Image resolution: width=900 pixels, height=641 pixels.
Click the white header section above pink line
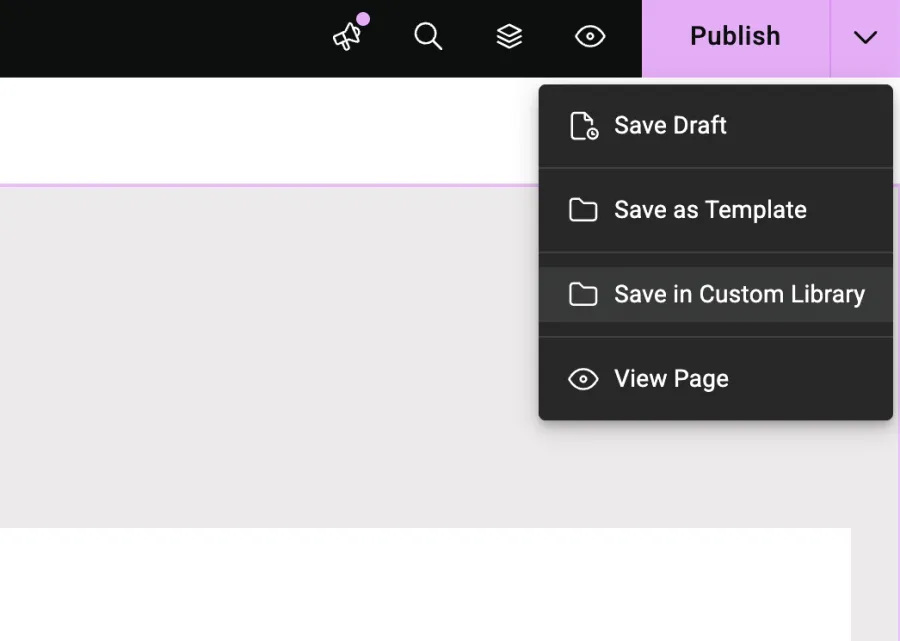tap(270, 130)
